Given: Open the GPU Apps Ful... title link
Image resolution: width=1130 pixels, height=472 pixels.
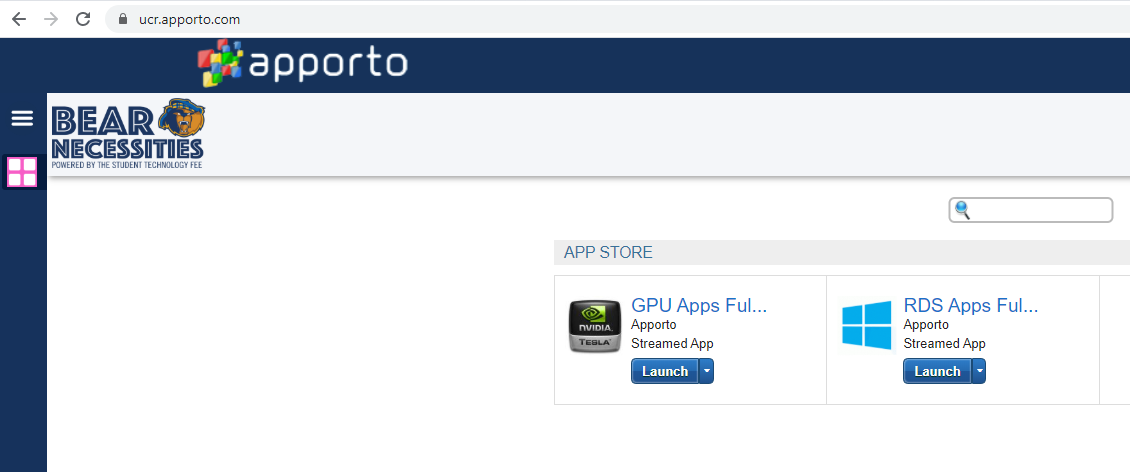Looking at the screenshot, I should (x=699, y=306).
